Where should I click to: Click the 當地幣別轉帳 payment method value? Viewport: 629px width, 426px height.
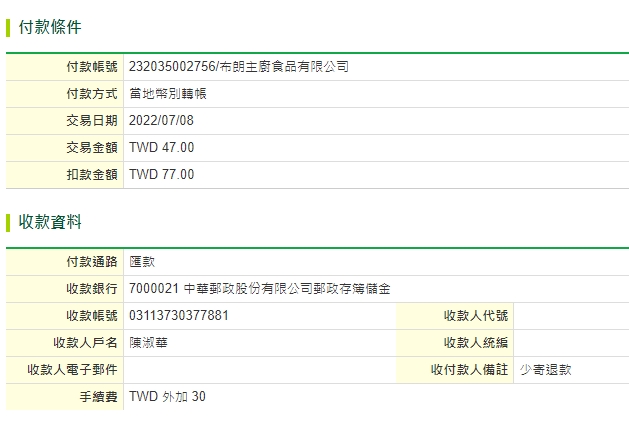pos(168,93)
